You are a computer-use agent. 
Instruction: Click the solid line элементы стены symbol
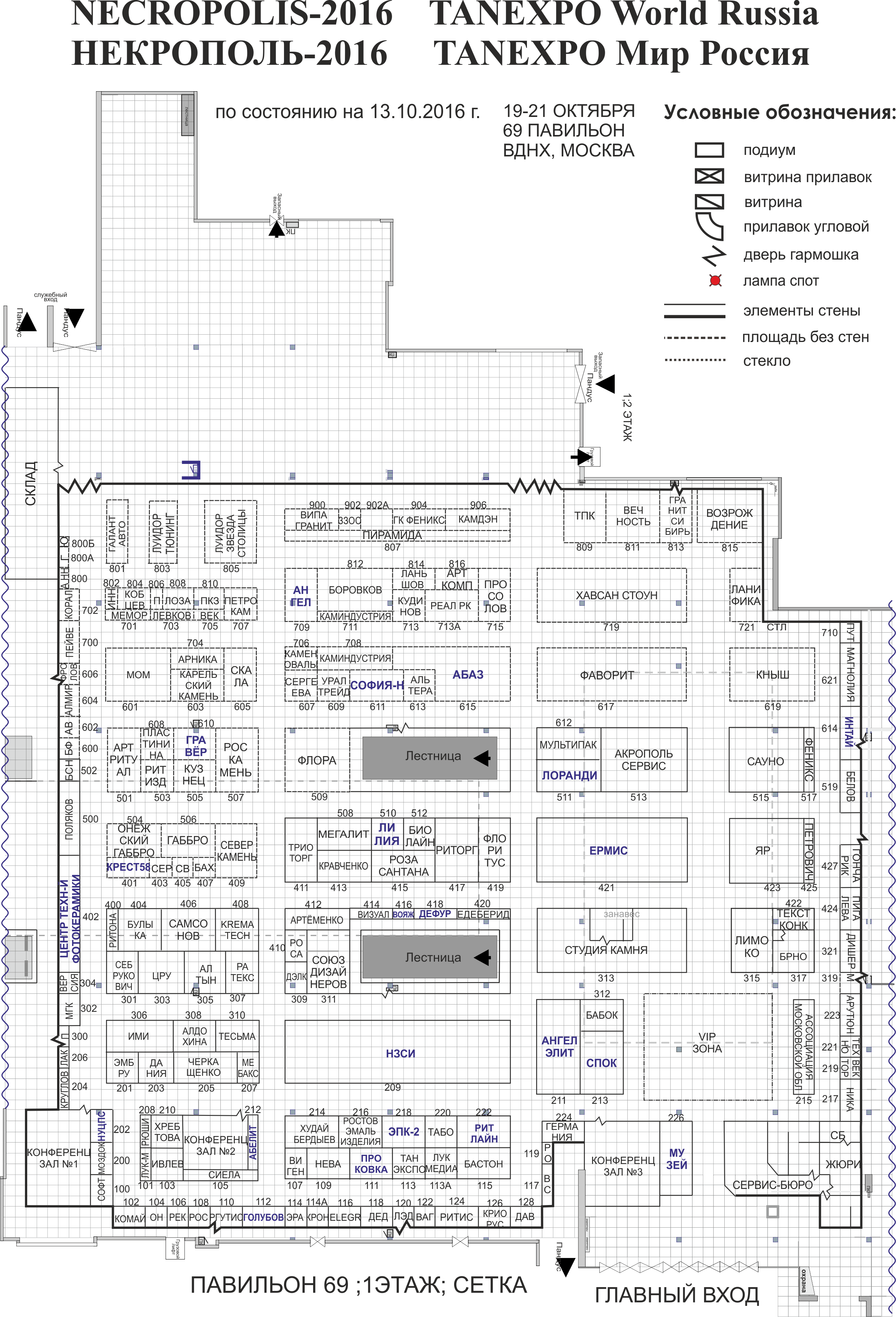(694, 311)
